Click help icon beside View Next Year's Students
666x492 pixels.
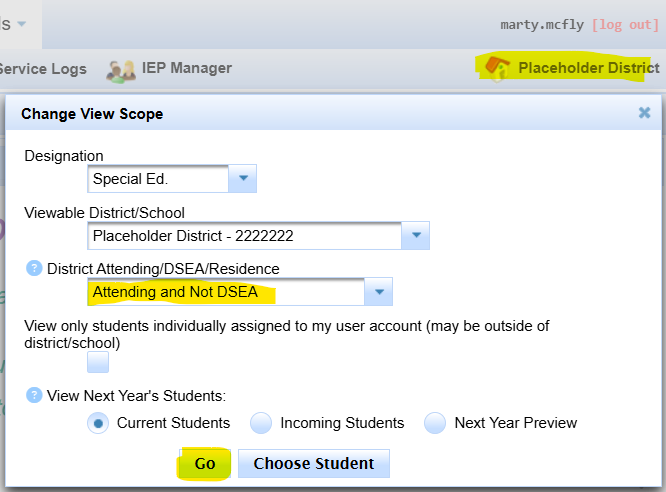tap(34, 395)
